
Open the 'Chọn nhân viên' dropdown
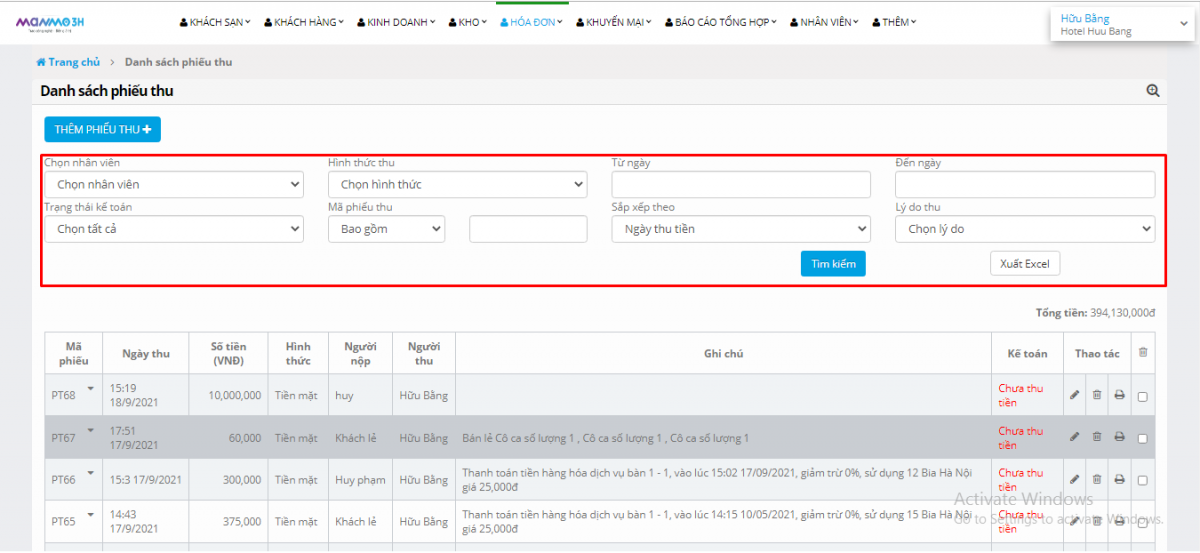pos(174,185)
